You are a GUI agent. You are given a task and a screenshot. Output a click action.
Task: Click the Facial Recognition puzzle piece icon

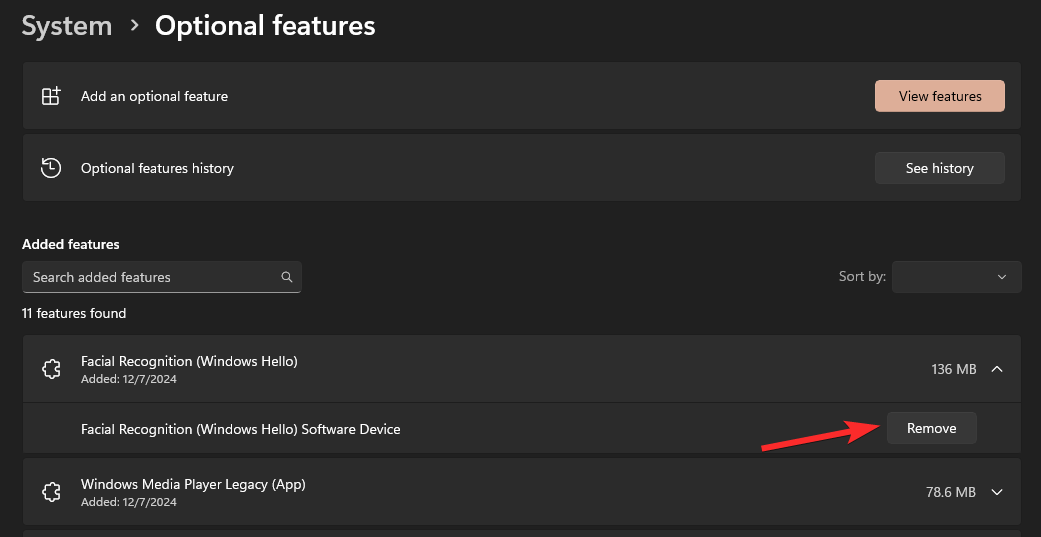51,369
